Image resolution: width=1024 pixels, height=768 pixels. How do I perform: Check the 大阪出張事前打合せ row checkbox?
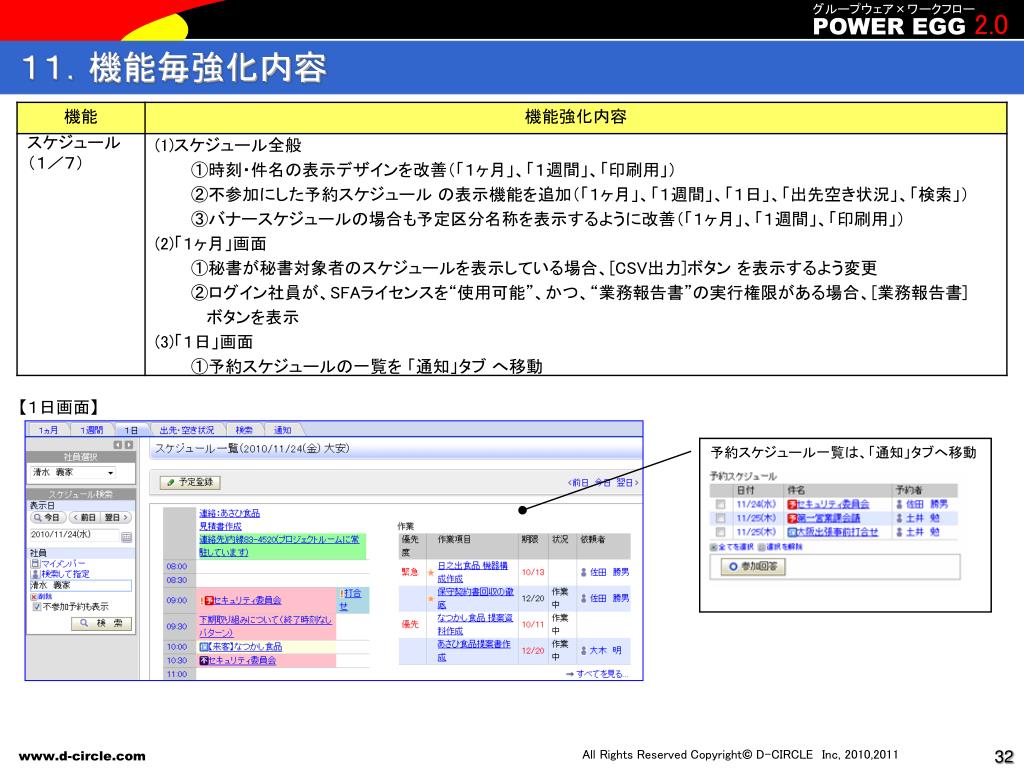(x=720, y=532)
